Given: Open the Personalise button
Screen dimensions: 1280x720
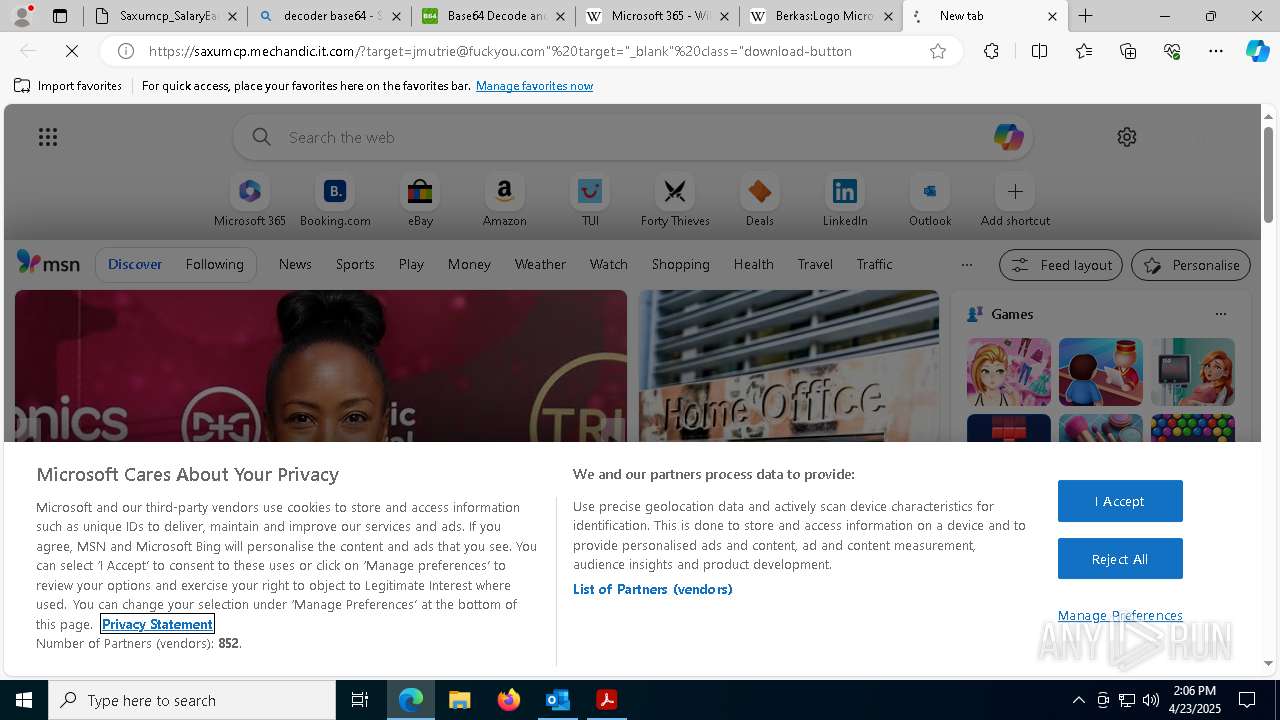Looking at the screenshot, I should [1191, 265].
